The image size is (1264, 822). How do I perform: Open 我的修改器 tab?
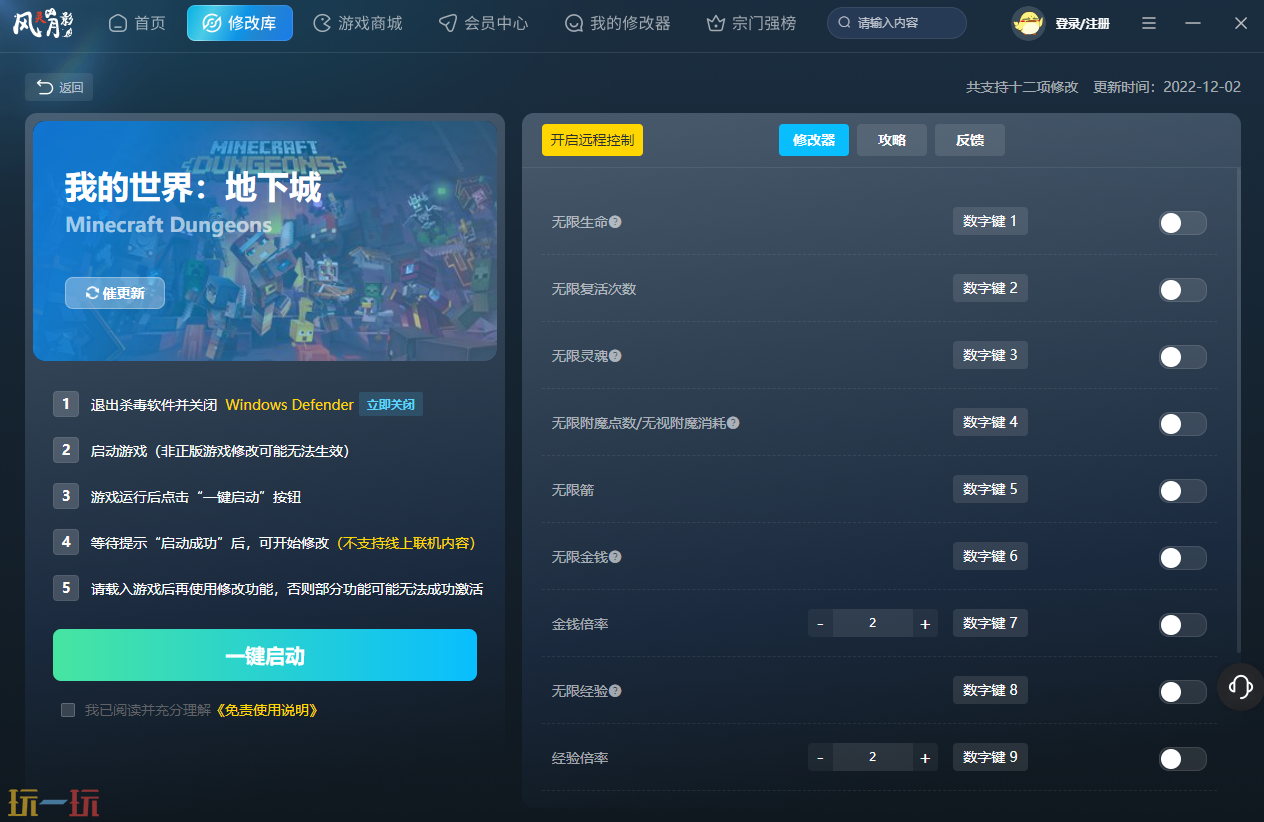pos(617,23)
